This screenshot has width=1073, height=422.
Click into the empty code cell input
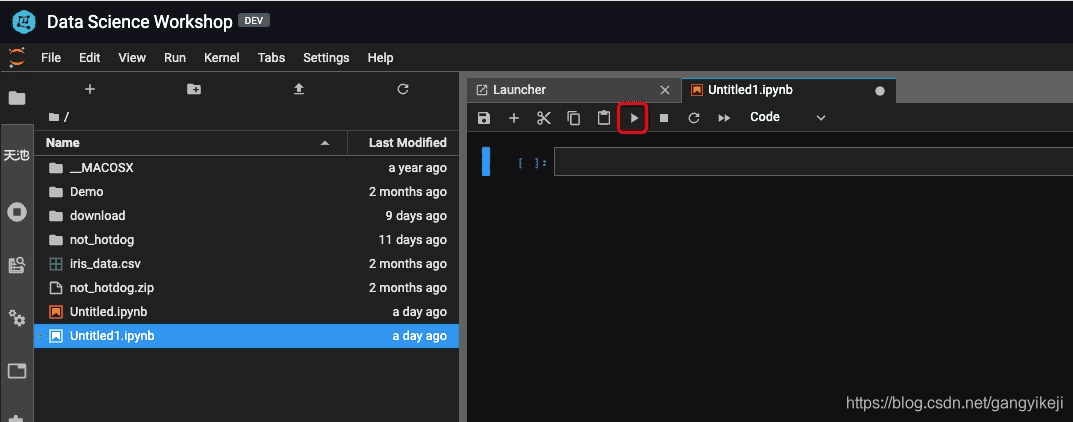point(813,161)
